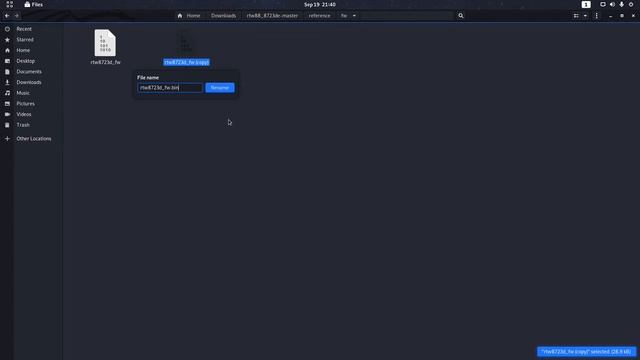Go forward with the forward arrow
Viewport: 640px width, 360px height.
tap(17, 16)
